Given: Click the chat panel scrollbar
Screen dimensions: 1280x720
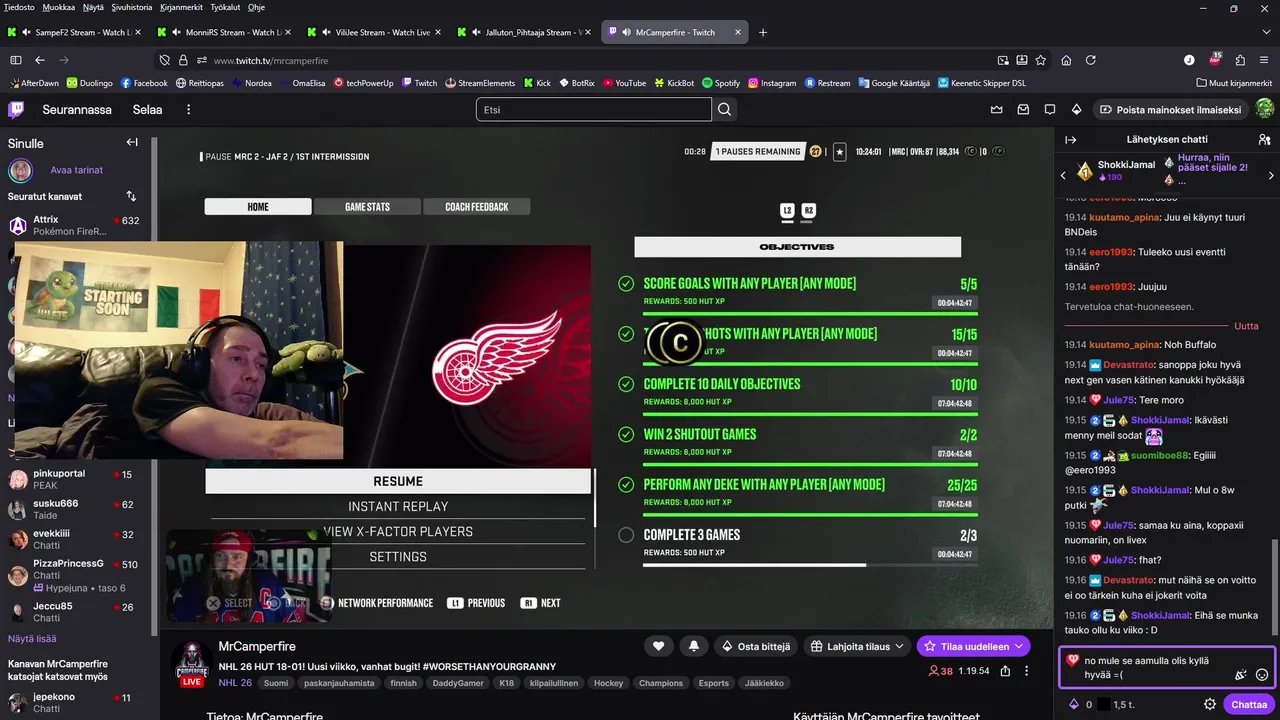Looking at the screenshot, I should tap(1274, 588).
